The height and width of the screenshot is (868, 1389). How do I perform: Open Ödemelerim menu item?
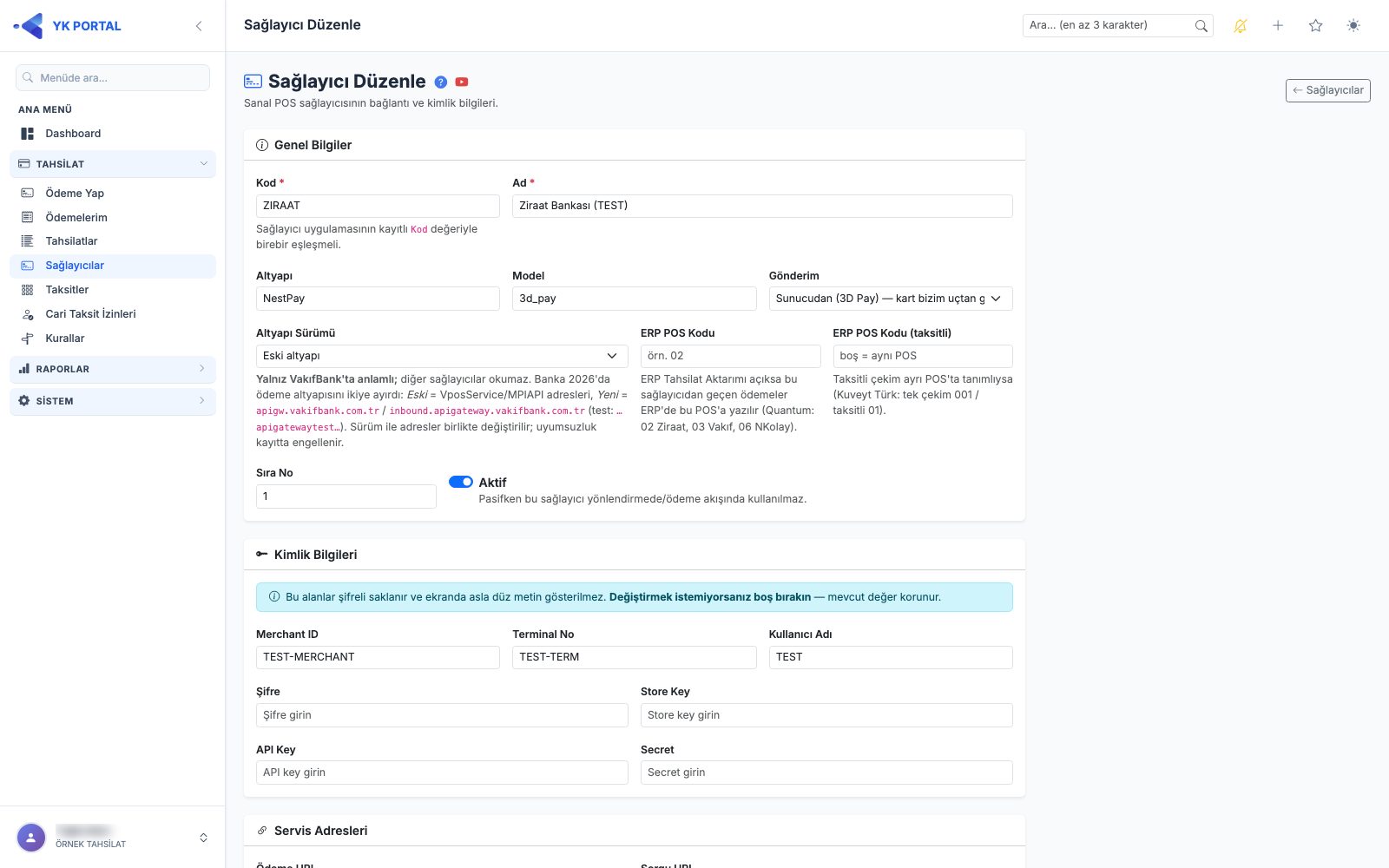[x=113, y=218]
